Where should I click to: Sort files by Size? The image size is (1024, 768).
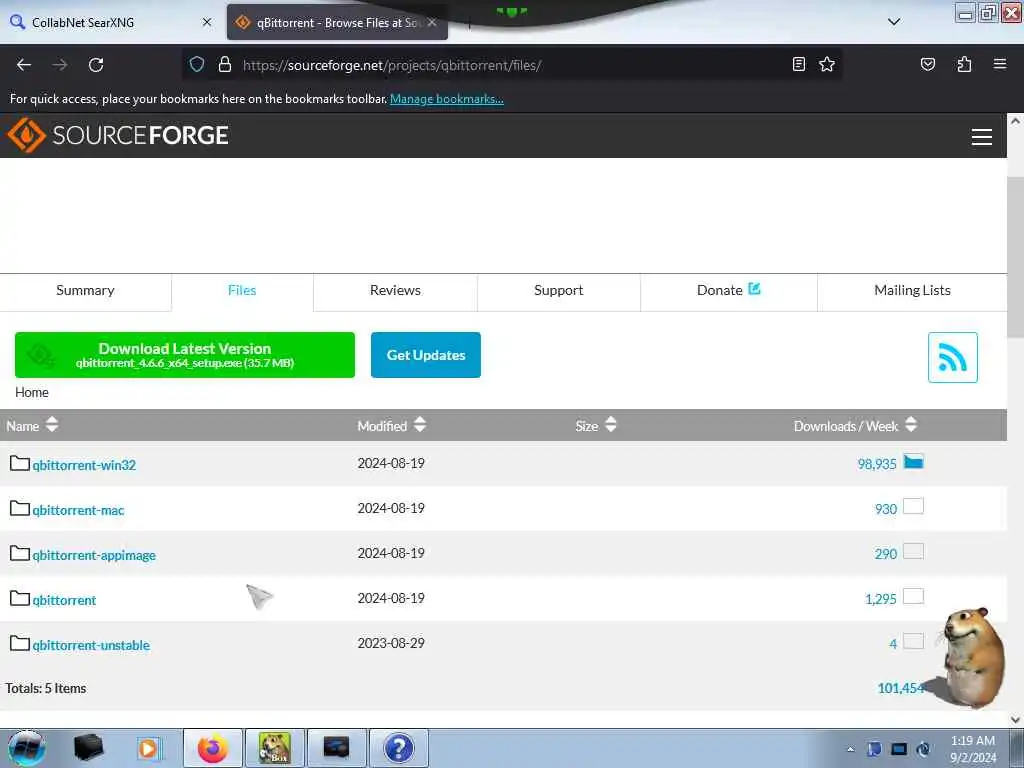(596, 426)
